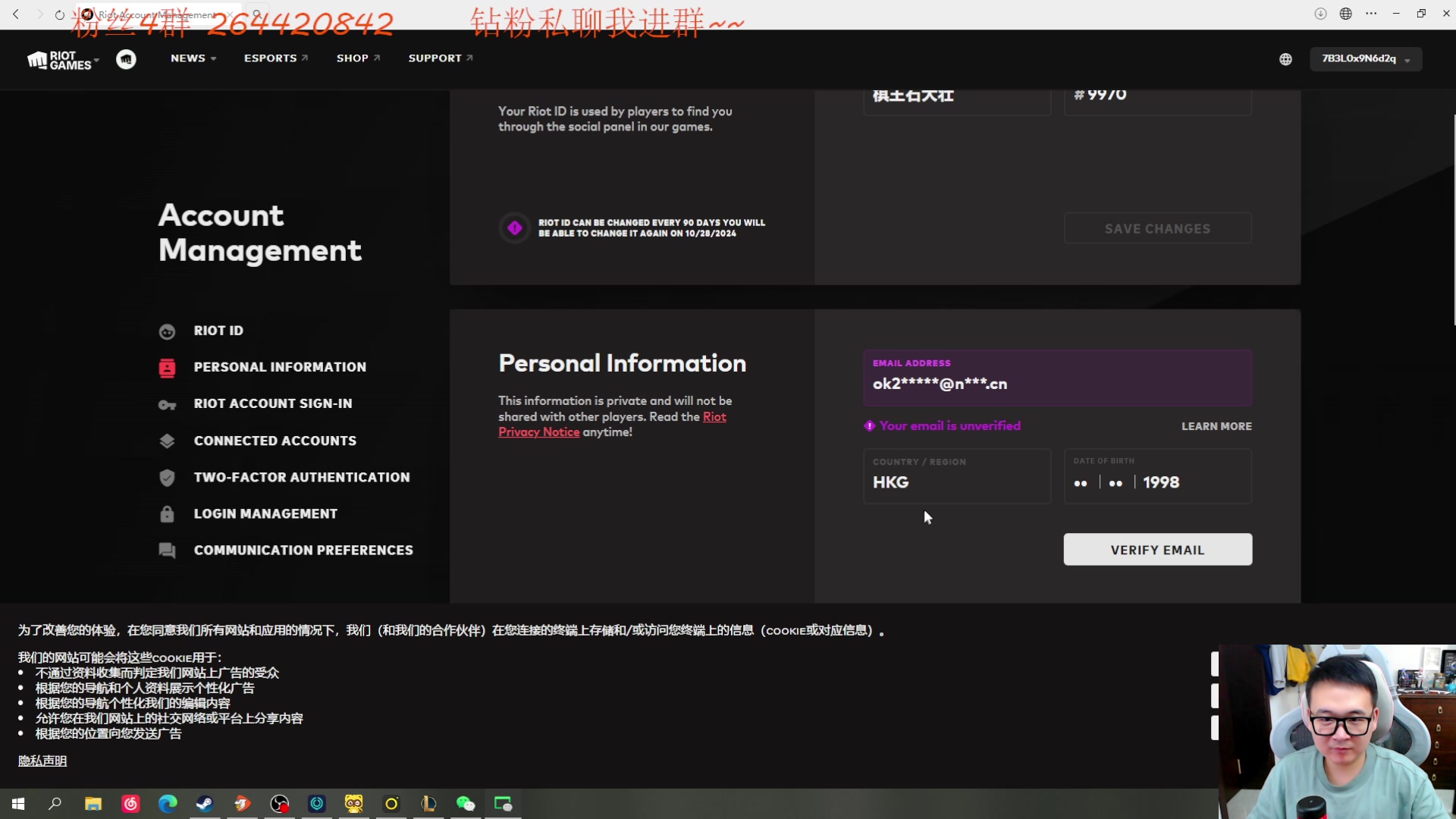
Task: Click the email address input field
Action: [1057, 378]
